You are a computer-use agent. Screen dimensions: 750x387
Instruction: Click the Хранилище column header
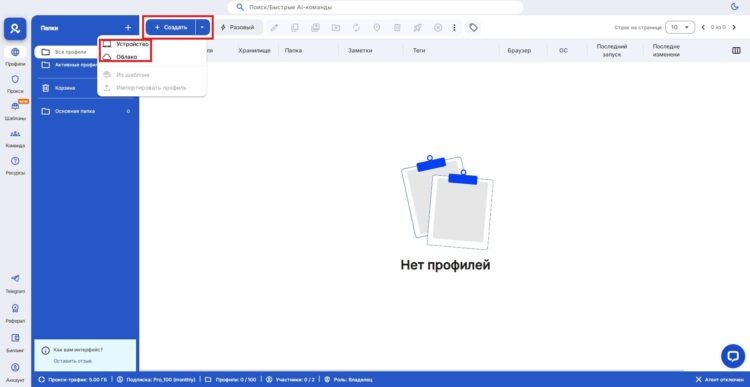point(254,50)
